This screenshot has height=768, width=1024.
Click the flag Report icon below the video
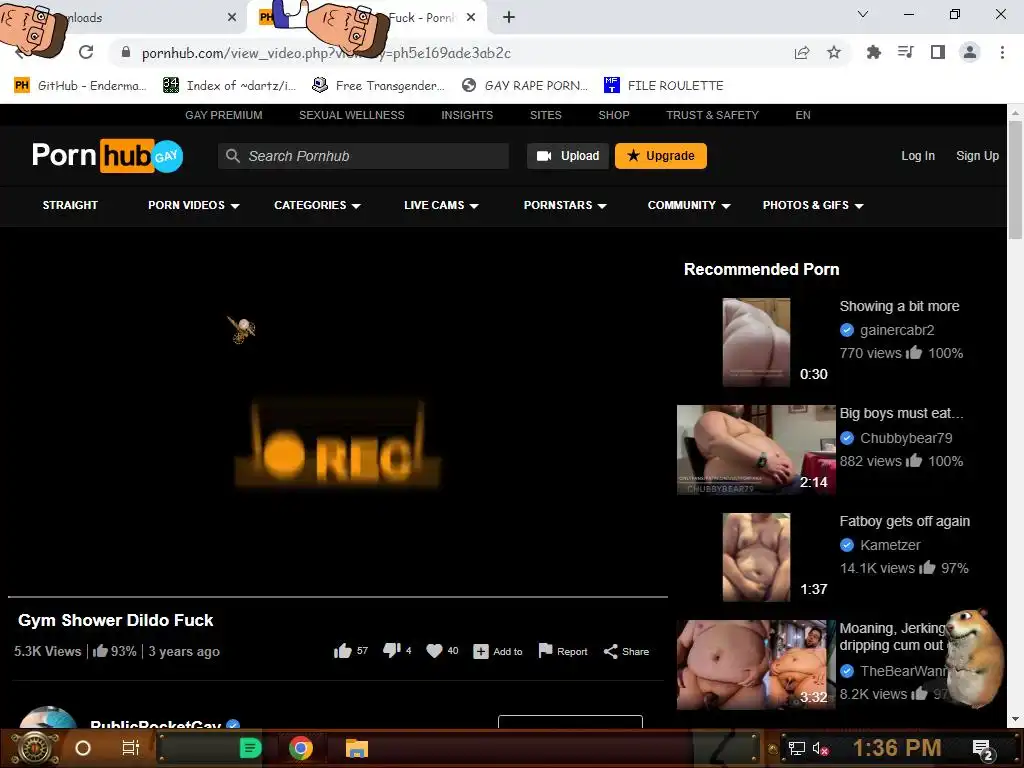tap(545, 650)
